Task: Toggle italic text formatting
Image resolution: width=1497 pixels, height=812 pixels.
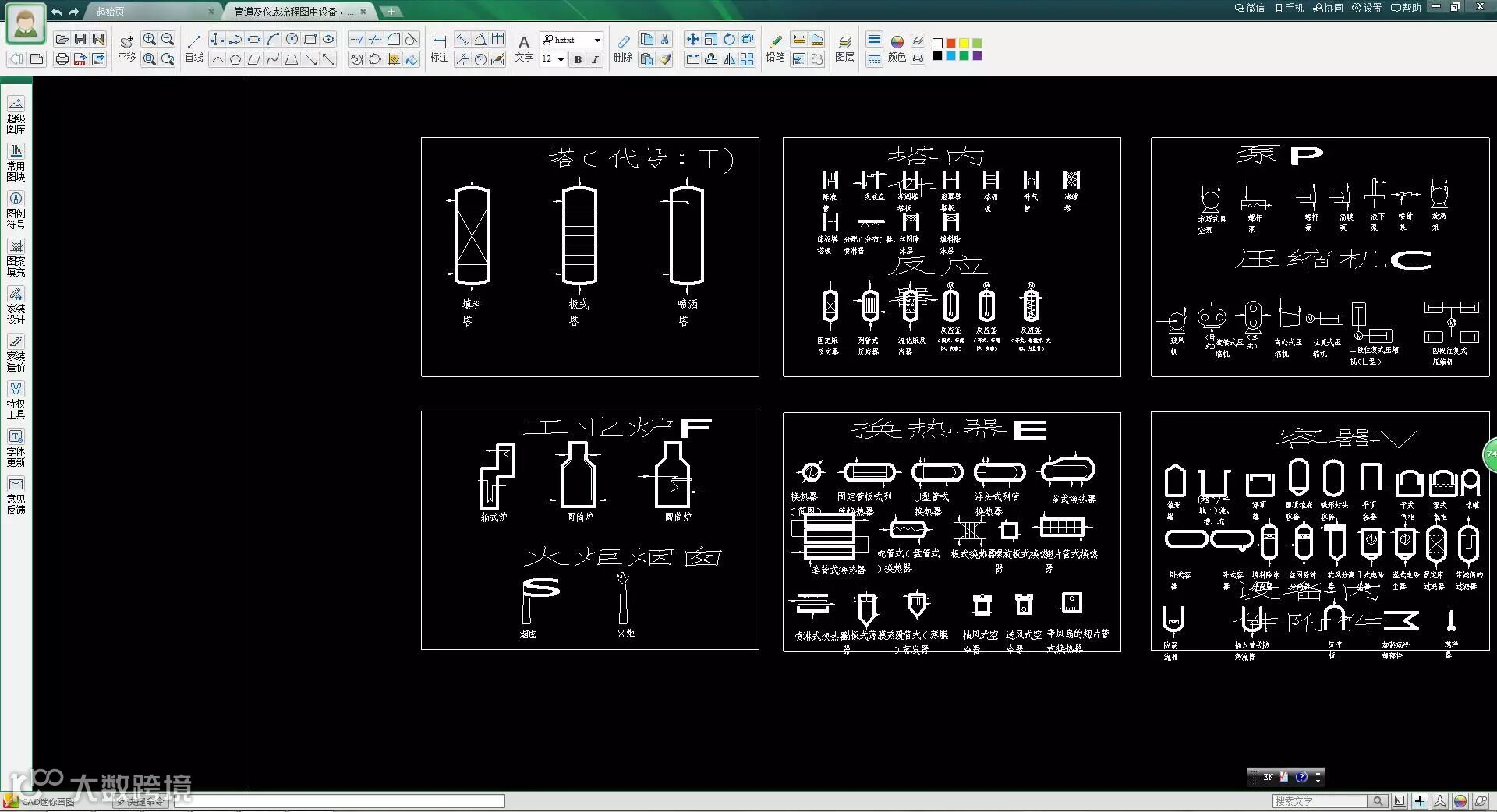Action: point(596,59)
